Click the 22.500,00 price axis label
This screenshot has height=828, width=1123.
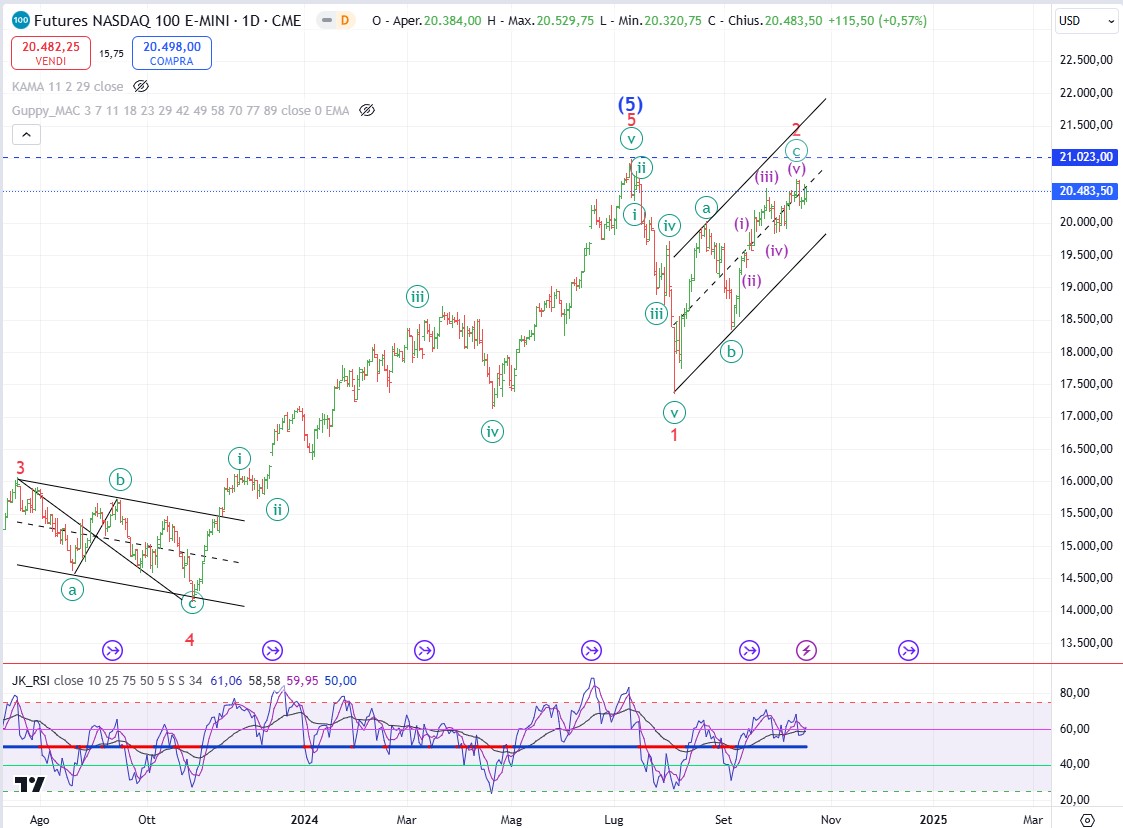[1086, 59]
